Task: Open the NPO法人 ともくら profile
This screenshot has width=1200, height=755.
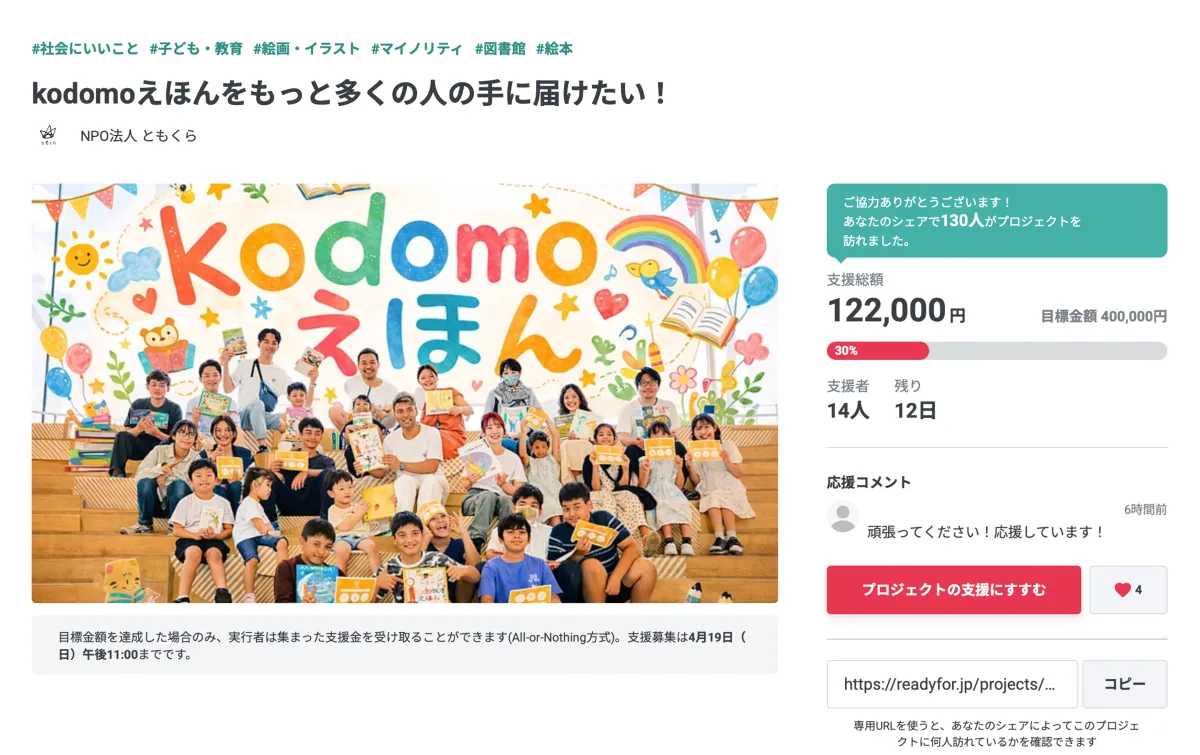Action: [x=138, y=135]
